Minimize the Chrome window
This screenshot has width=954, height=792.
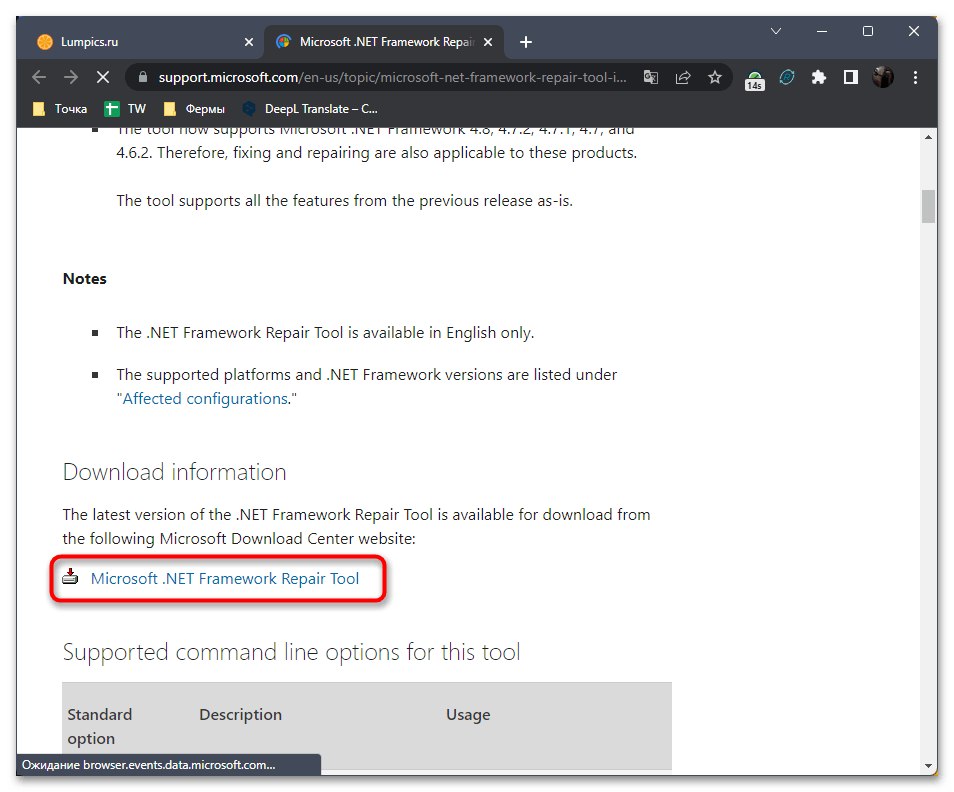click(x=822, y=31)
